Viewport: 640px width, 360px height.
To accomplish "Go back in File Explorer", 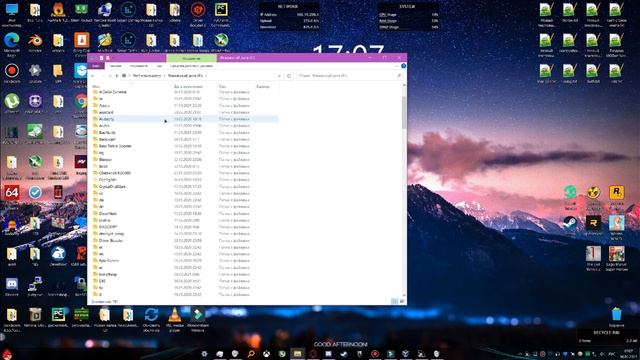I will pos(93,76).
